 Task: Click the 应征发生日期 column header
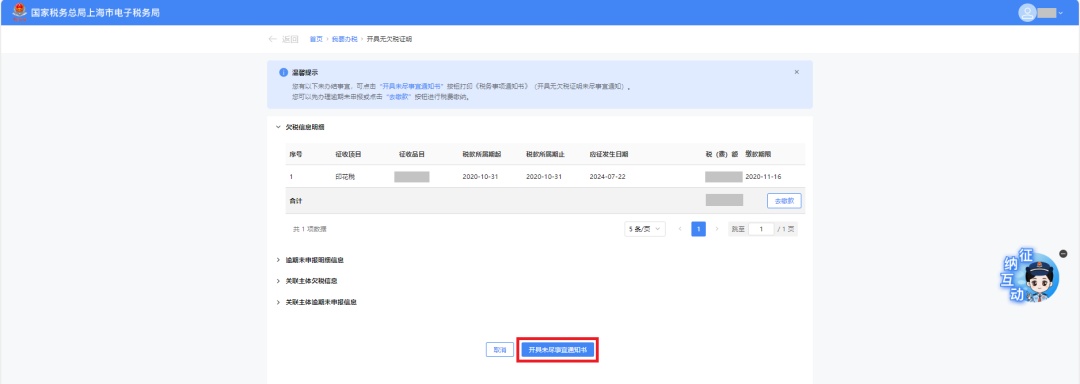tap(609, 154)
